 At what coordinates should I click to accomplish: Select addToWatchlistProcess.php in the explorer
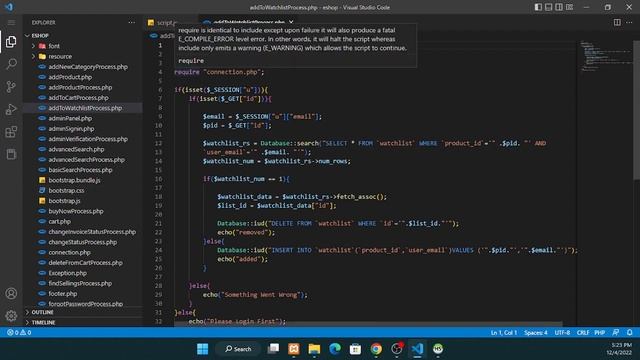[x=85, y=108]
